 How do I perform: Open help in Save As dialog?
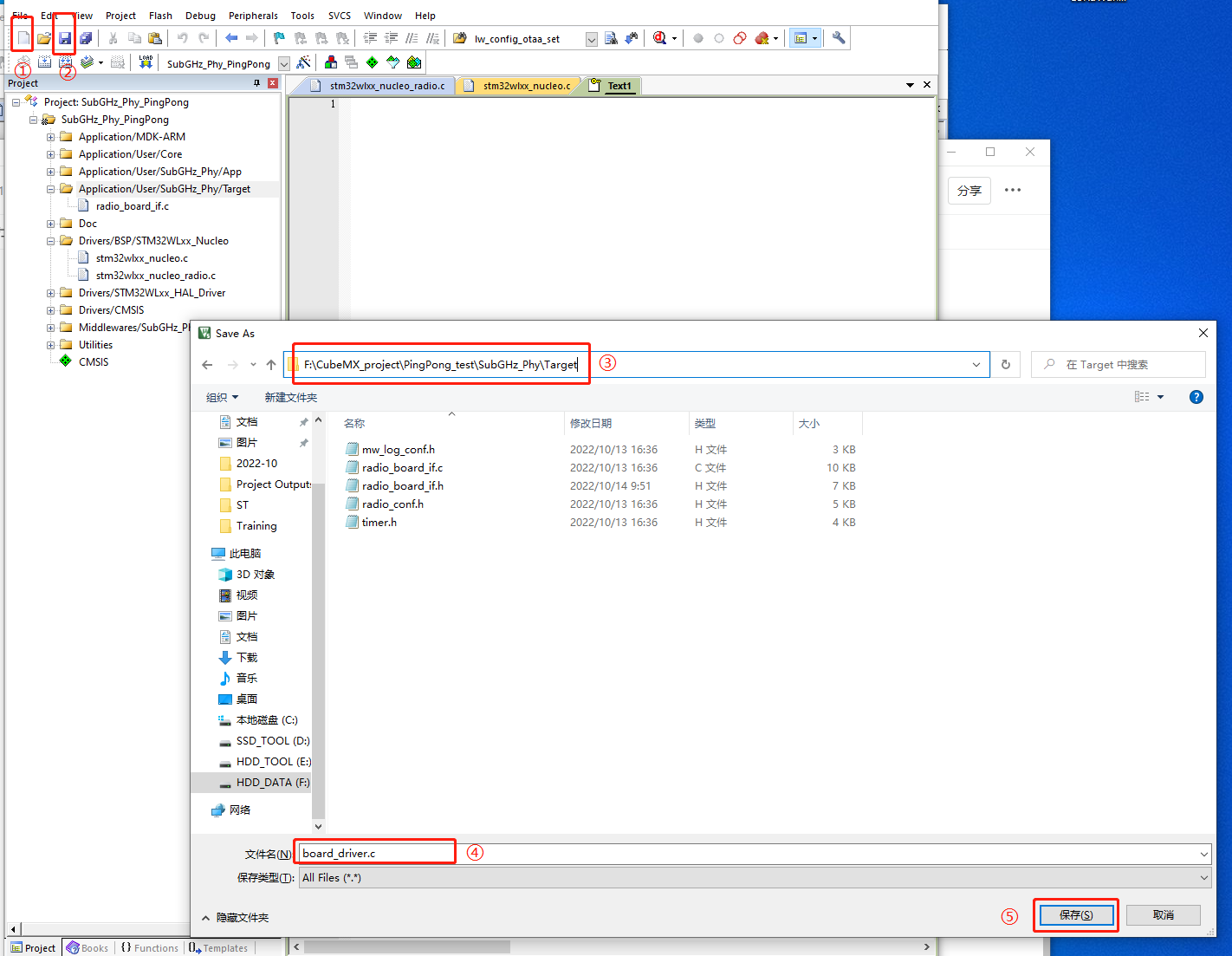point(1196,397)
